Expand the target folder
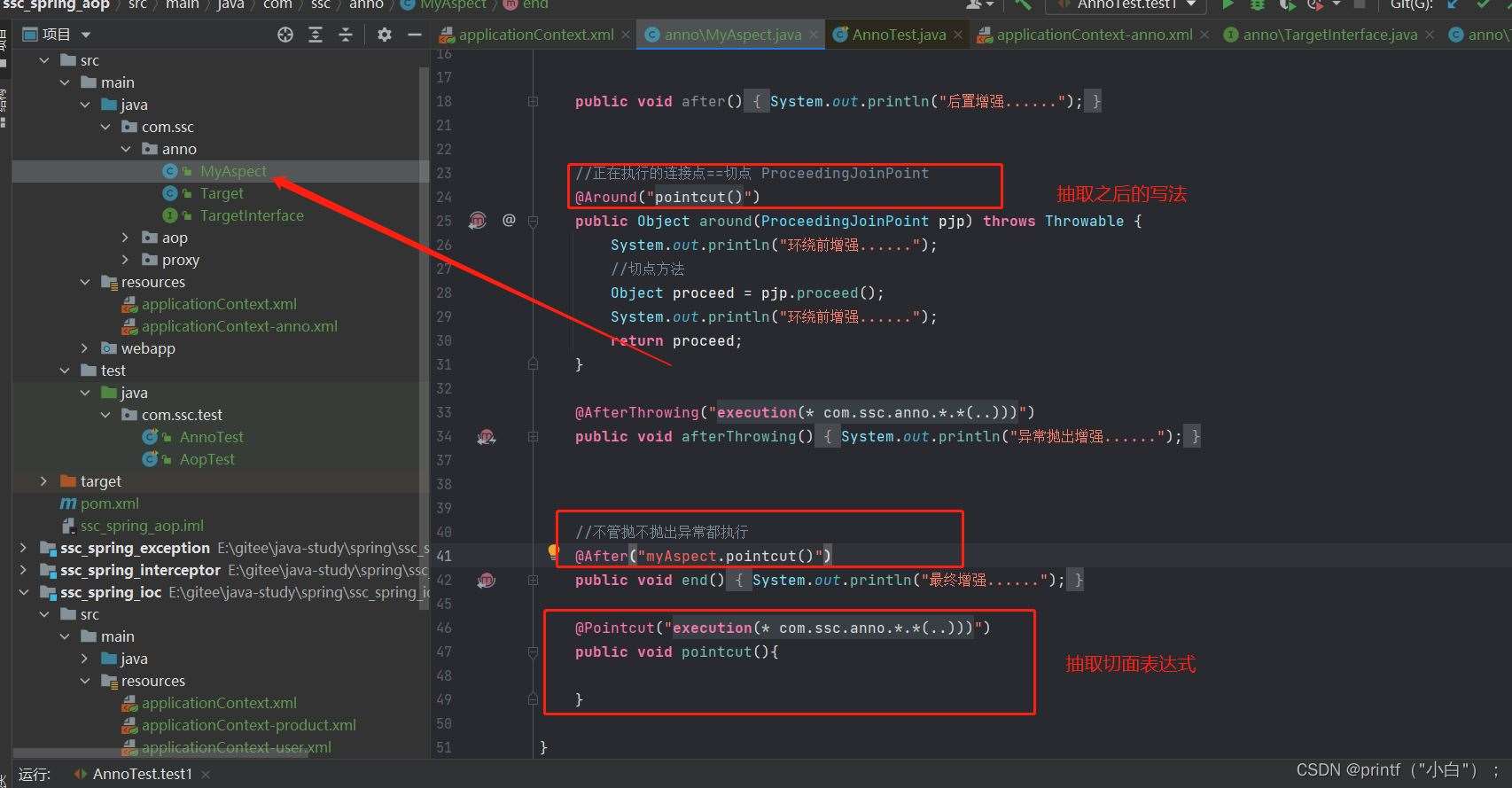 pyautogui.click(x=43, y=481)
